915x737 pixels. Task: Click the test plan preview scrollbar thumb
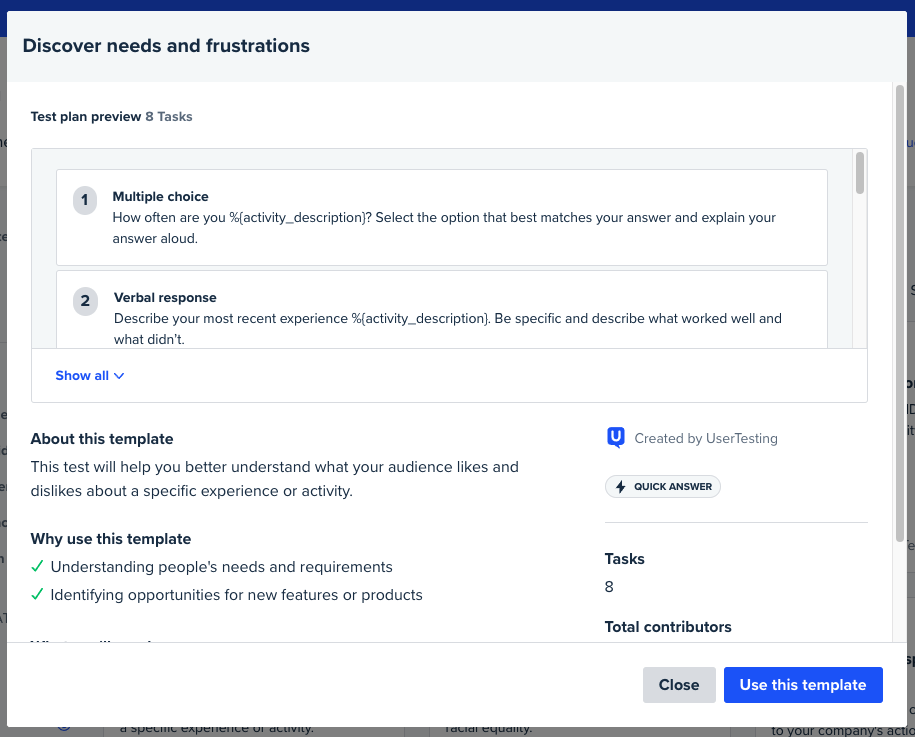click(x=860, y=174)
